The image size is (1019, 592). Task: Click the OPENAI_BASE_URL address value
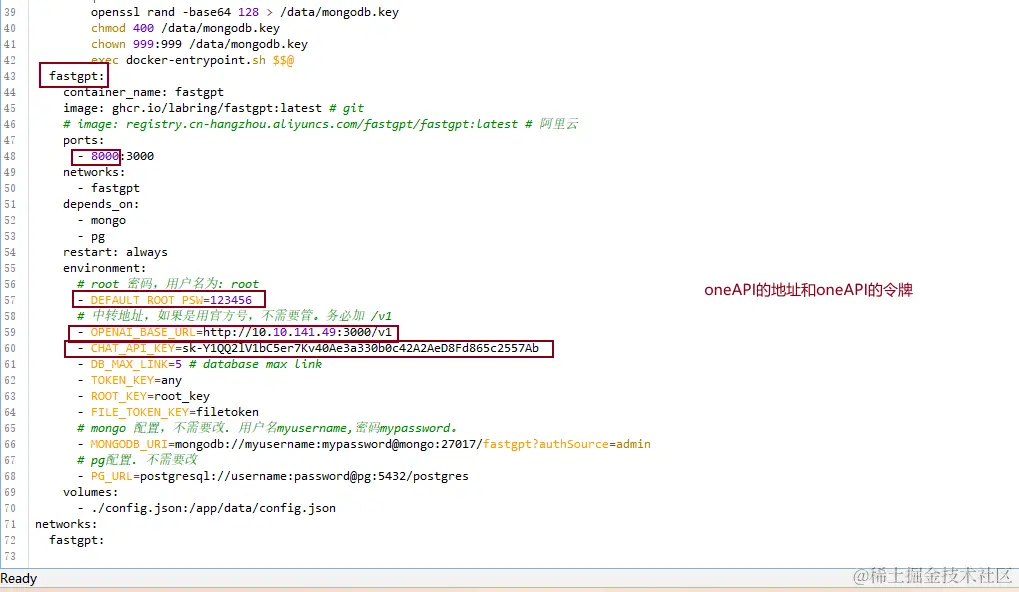298,332
